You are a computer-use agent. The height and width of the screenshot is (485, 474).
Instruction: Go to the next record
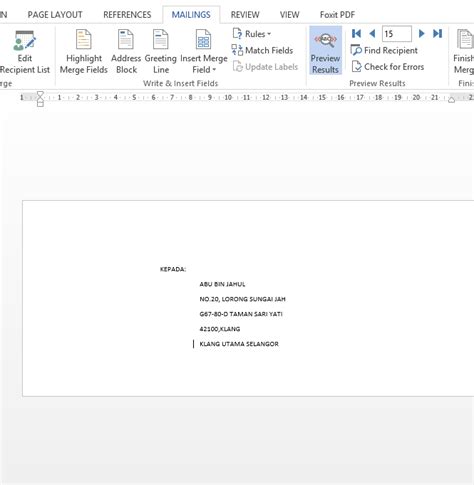[x=421, y=34]
